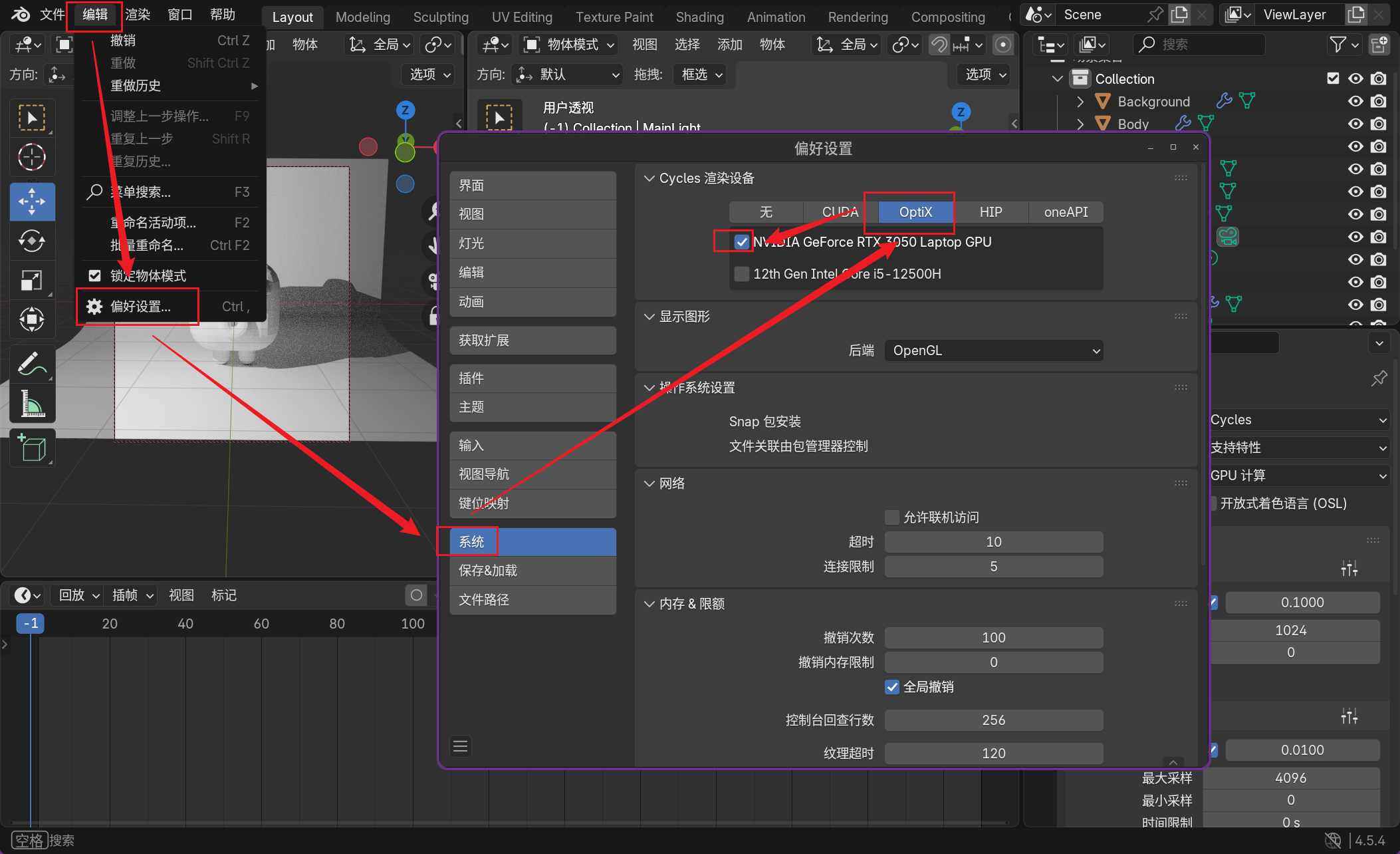The image size is (1400, 854).
Task: Select the Cursor tool in left toolbar
Action: (x=31, y=158)
